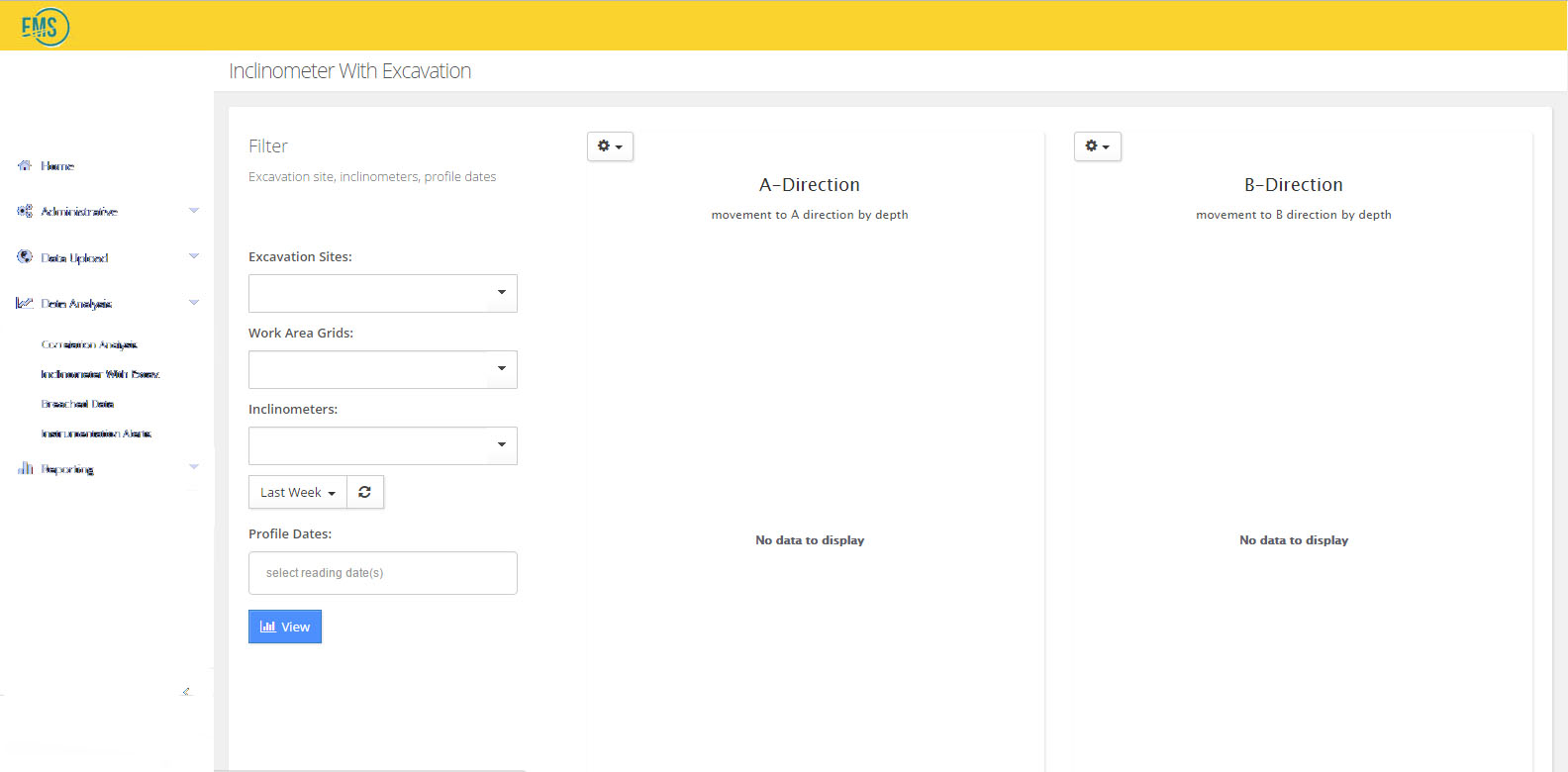1568x772 pixels.
Task: Open Filter panel gear settings dropdown
Action: (x=610, y=146)
